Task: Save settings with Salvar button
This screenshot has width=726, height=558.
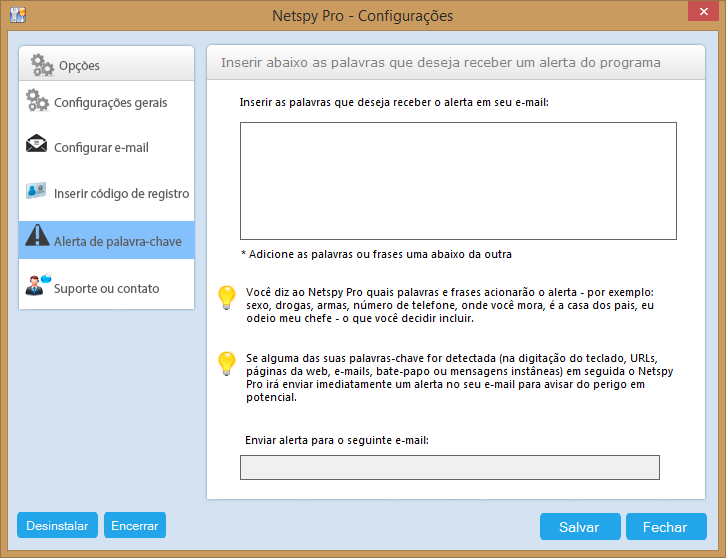Action: tap(580, 527)
